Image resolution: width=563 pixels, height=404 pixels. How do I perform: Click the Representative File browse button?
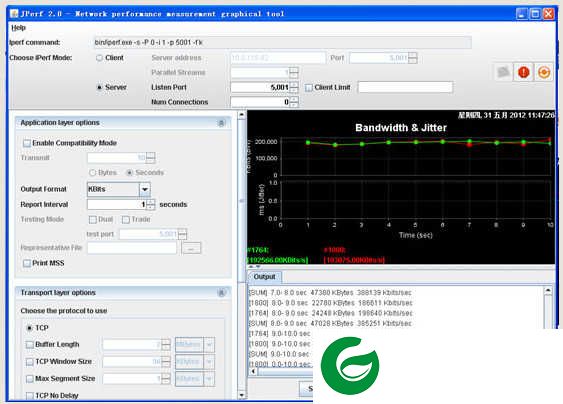coord(191,248)
